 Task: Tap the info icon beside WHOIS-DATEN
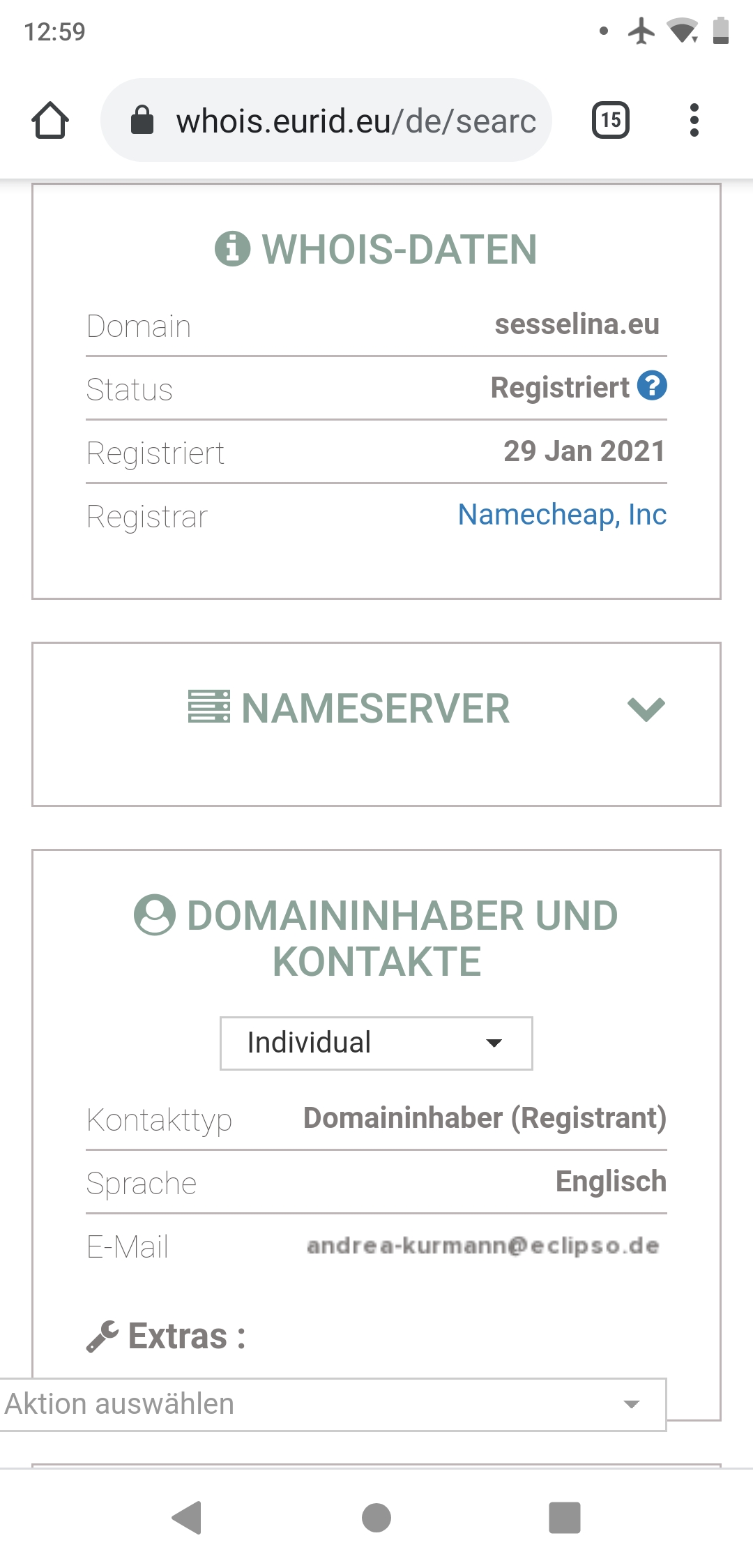pos(232,248)
